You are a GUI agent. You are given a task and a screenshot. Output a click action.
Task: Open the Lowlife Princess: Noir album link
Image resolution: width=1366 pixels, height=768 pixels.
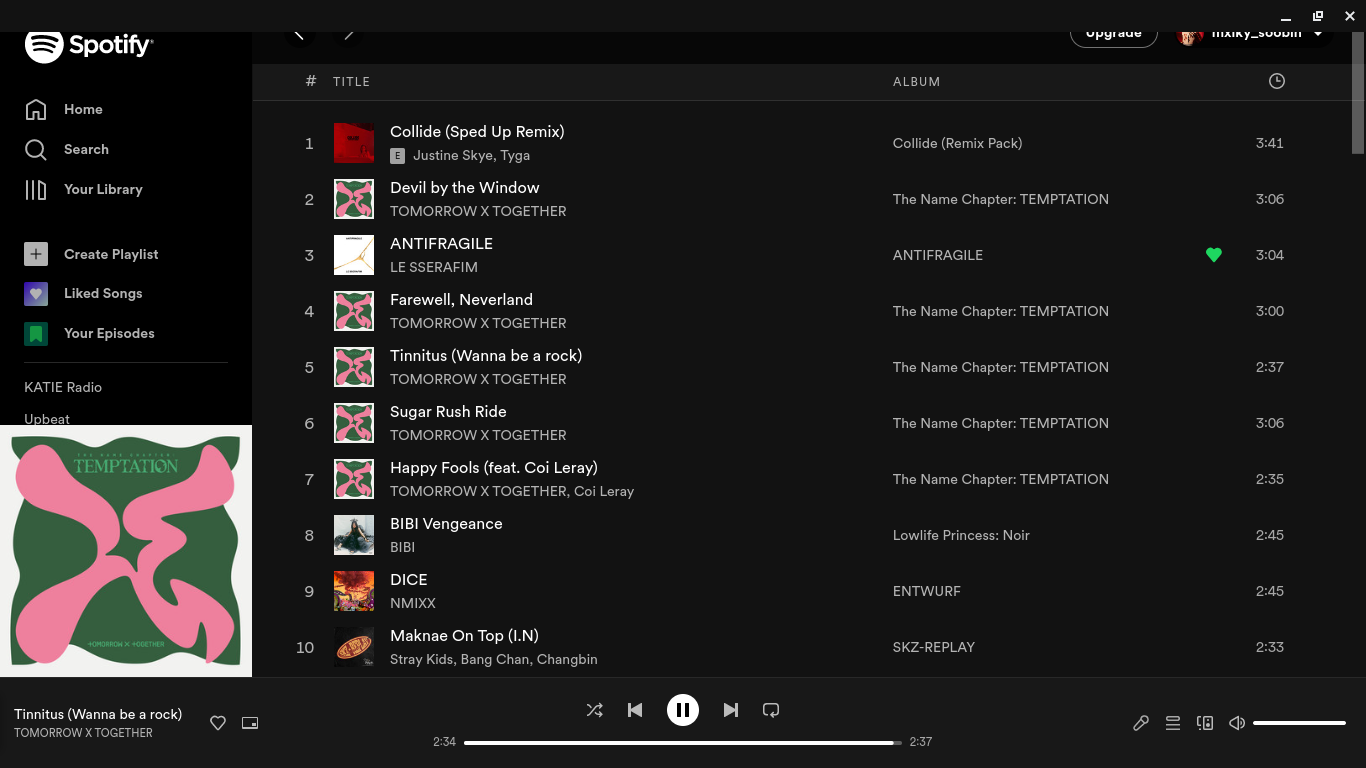coord(961,535)
